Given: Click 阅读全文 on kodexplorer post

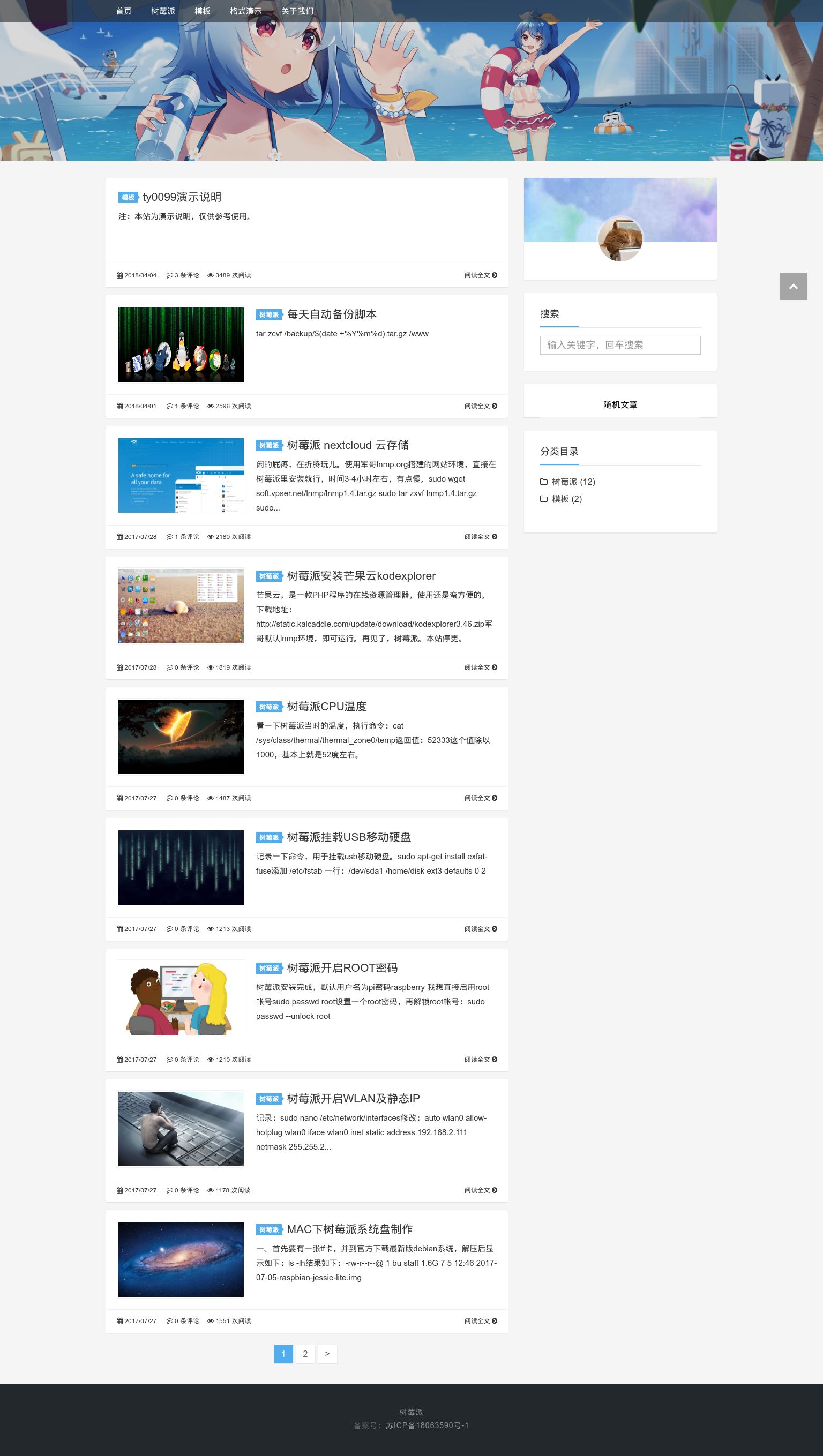Looking at the screenshot, I should point(481,667).
